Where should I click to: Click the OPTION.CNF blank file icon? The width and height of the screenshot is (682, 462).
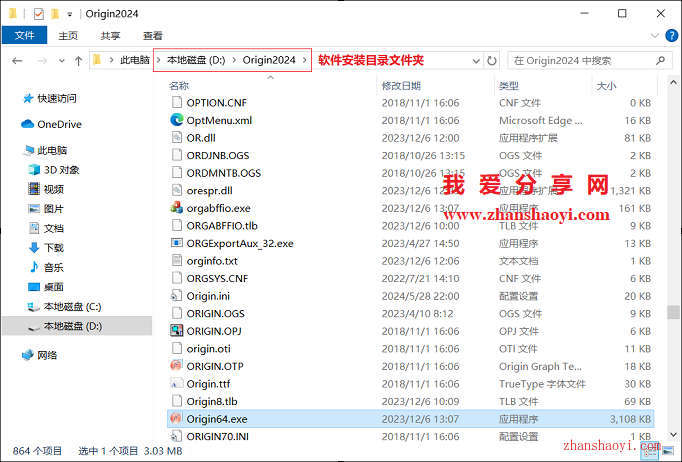tap(177, 103)
